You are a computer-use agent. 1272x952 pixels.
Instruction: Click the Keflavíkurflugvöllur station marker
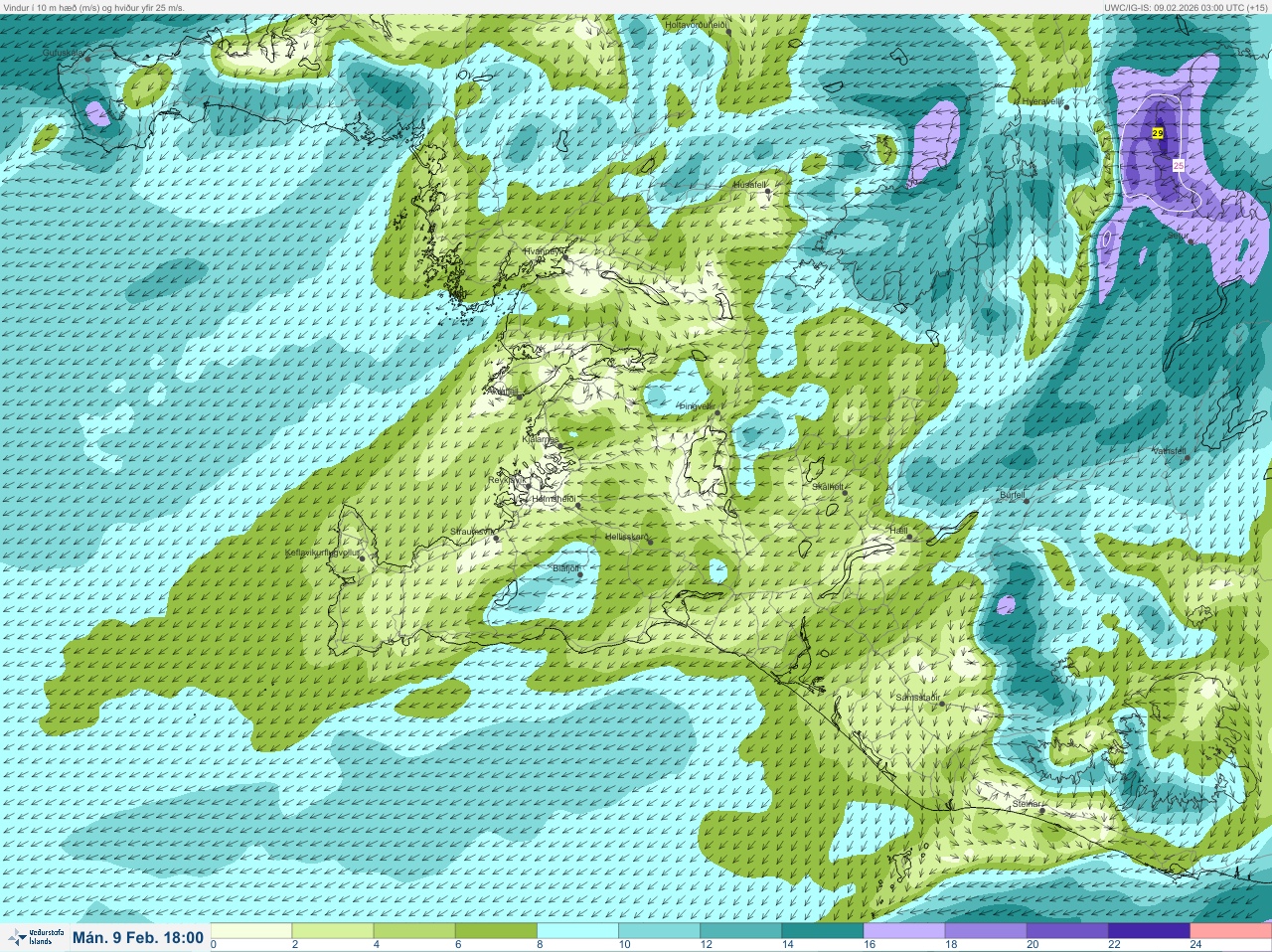pos(363,557)
